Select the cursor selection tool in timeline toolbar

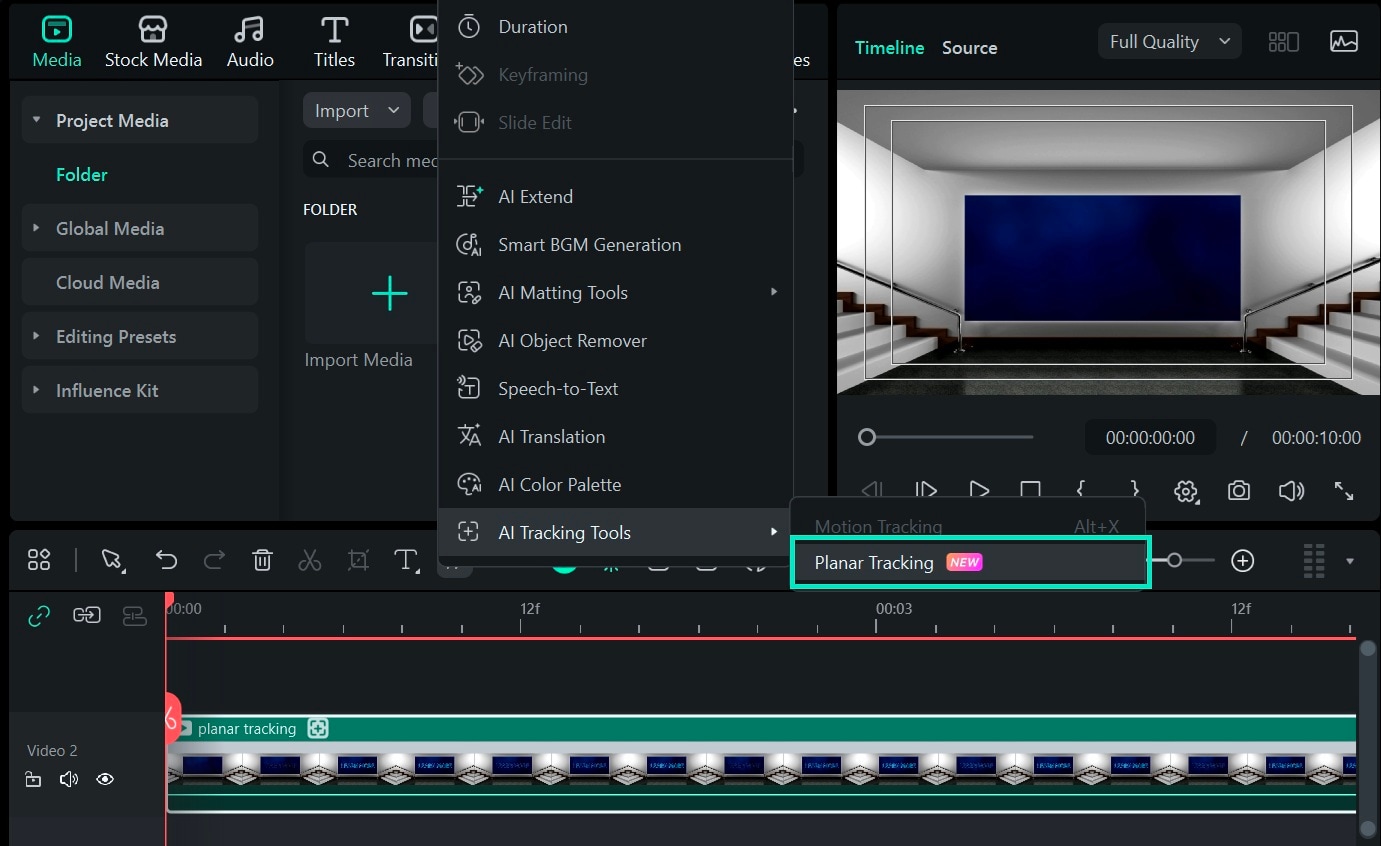pos(112,560)
